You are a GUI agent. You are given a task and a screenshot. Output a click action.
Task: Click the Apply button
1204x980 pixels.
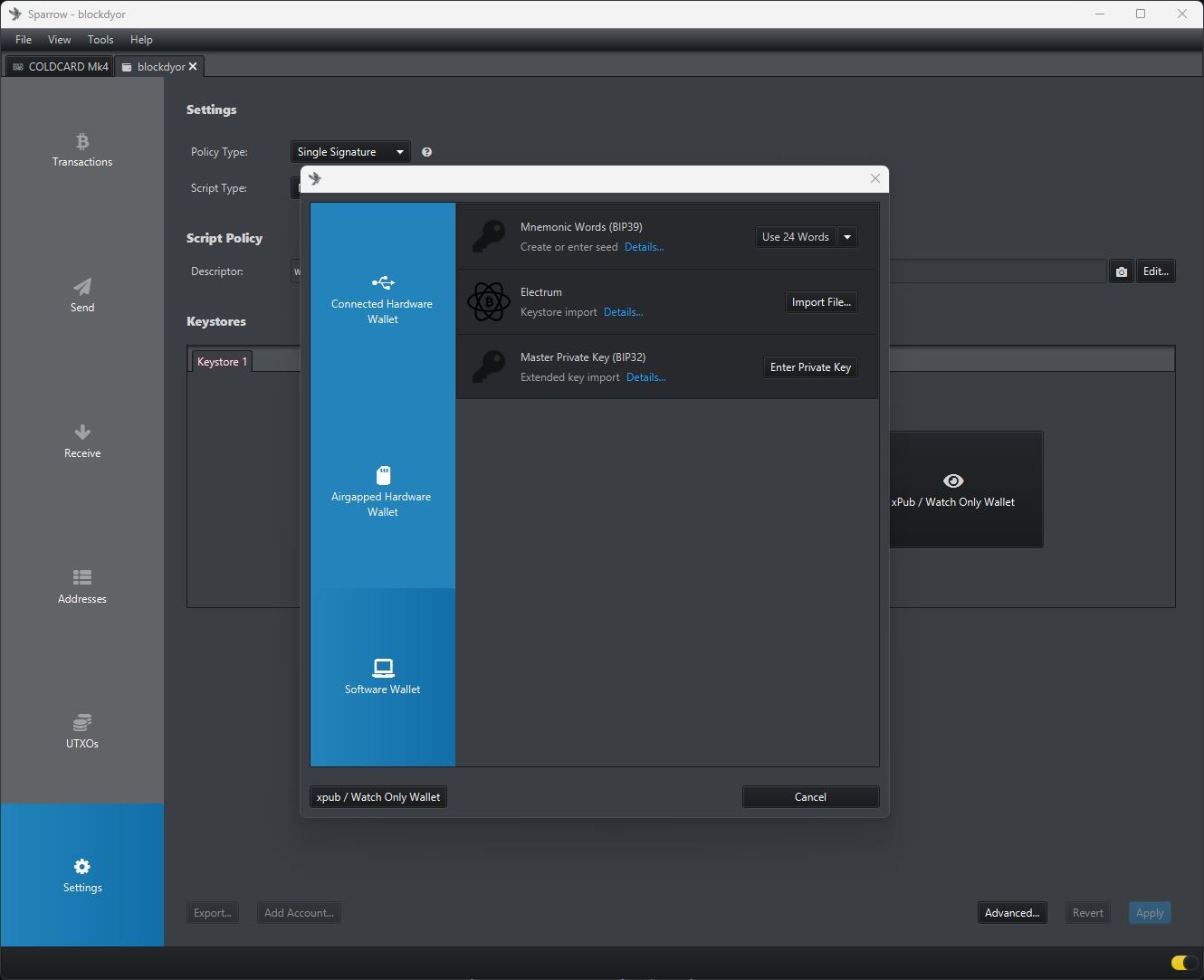coord(1150,913)
